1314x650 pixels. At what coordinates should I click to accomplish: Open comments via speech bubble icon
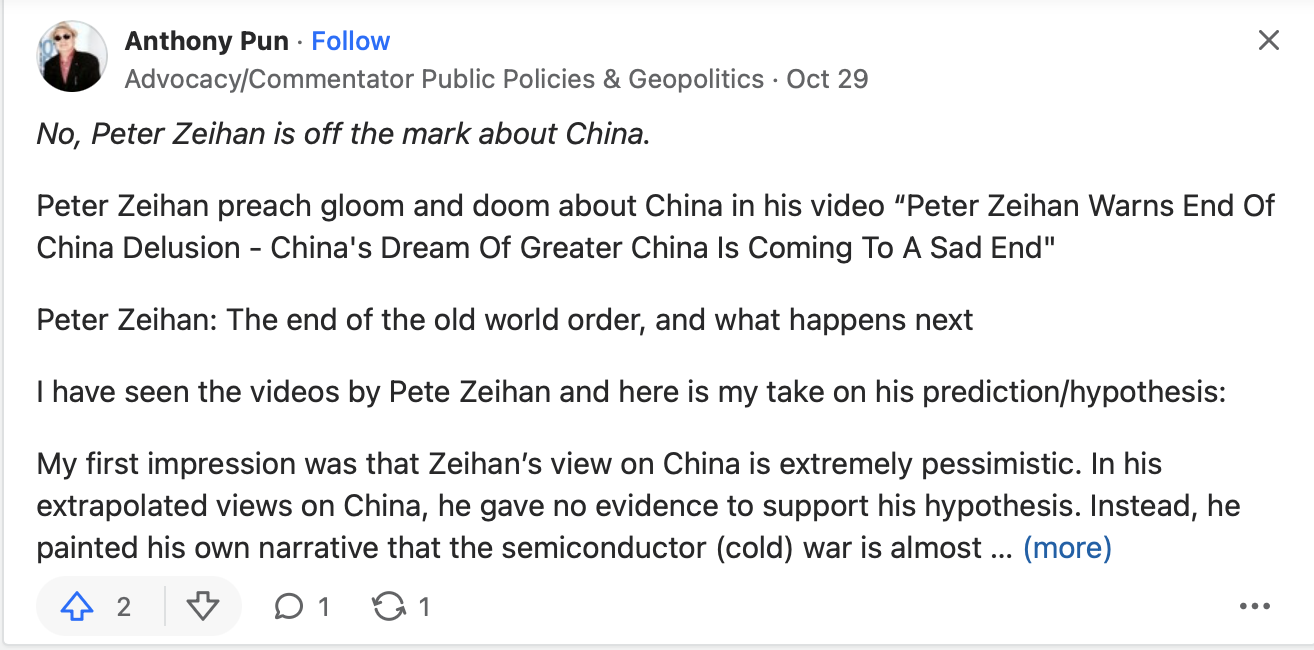(x=289, y=606)
